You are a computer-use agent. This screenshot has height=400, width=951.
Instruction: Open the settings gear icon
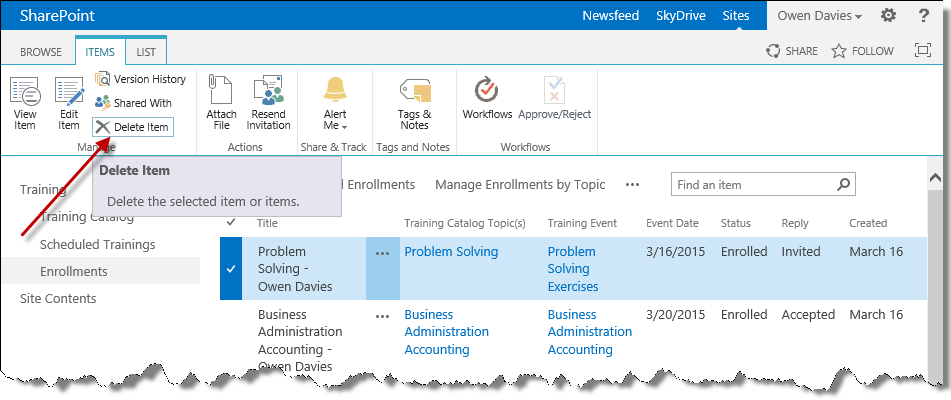pos(889,16)
